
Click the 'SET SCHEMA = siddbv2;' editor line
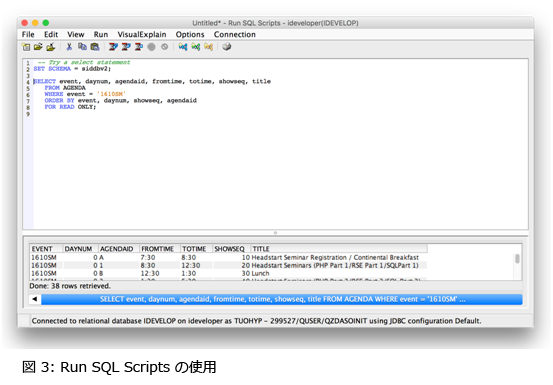72,69
